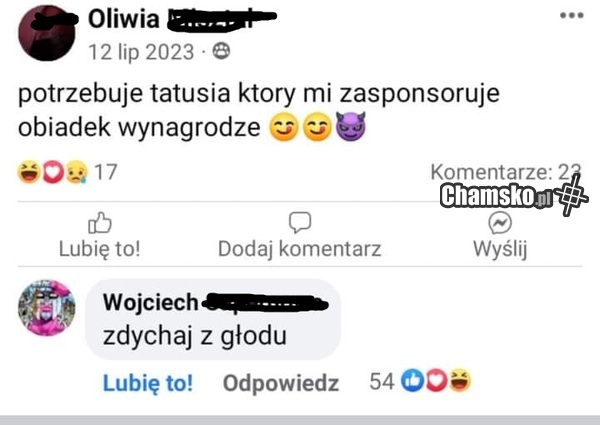
Task: Click the sad reaction on the post
Action: pyautogui.click(x=77, y=172)
